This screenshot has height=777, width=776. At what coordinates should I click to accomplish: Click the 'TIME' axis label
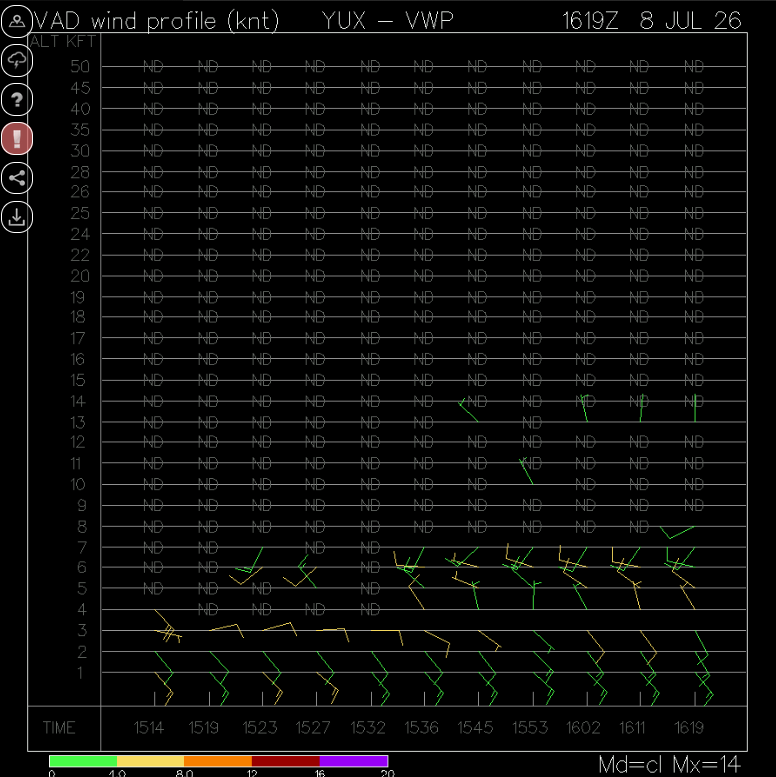(59, 727)
